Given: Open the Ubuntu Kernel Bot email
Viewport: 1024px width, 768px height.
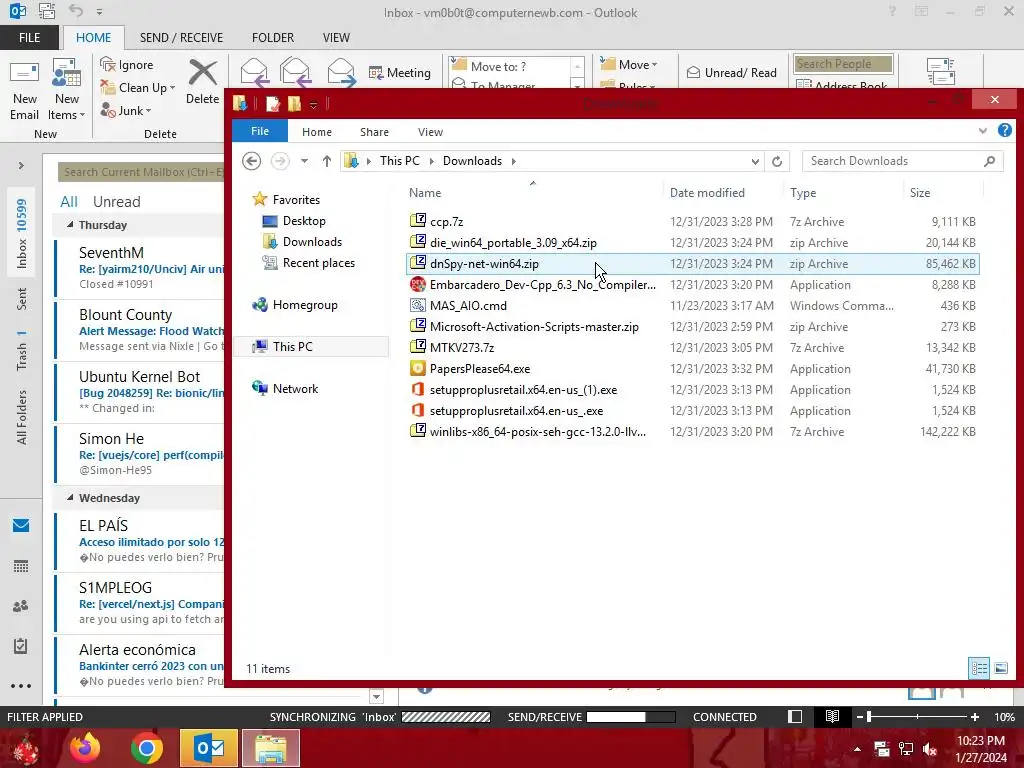Looking at the screenshot, I should pos(140,392).
